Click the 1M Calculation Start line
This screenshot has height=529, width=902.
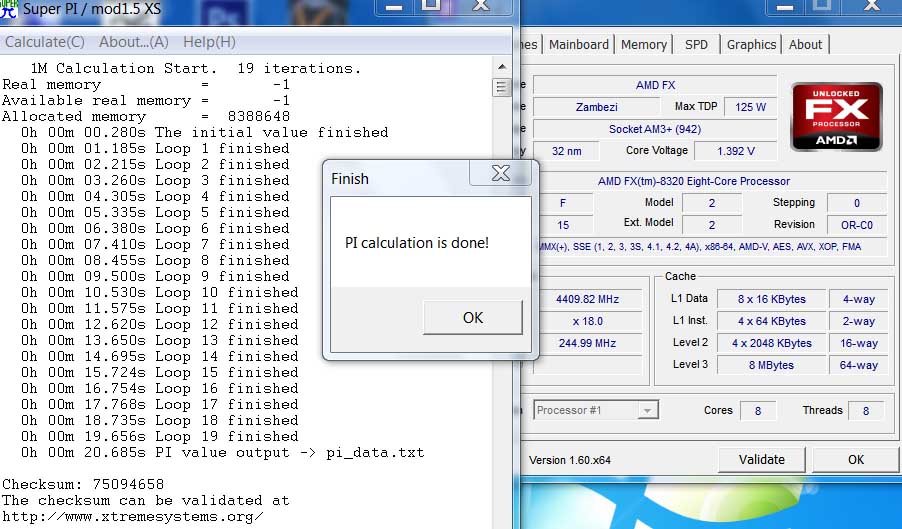click(196, 68)
